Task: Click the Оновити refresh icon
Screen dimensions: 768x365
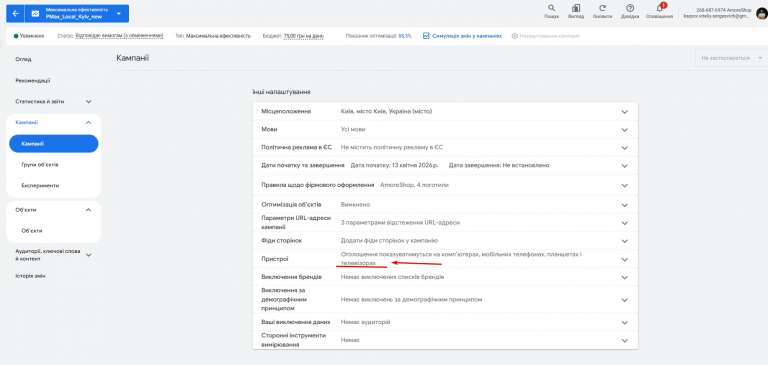Action: (x=602, y=8)
